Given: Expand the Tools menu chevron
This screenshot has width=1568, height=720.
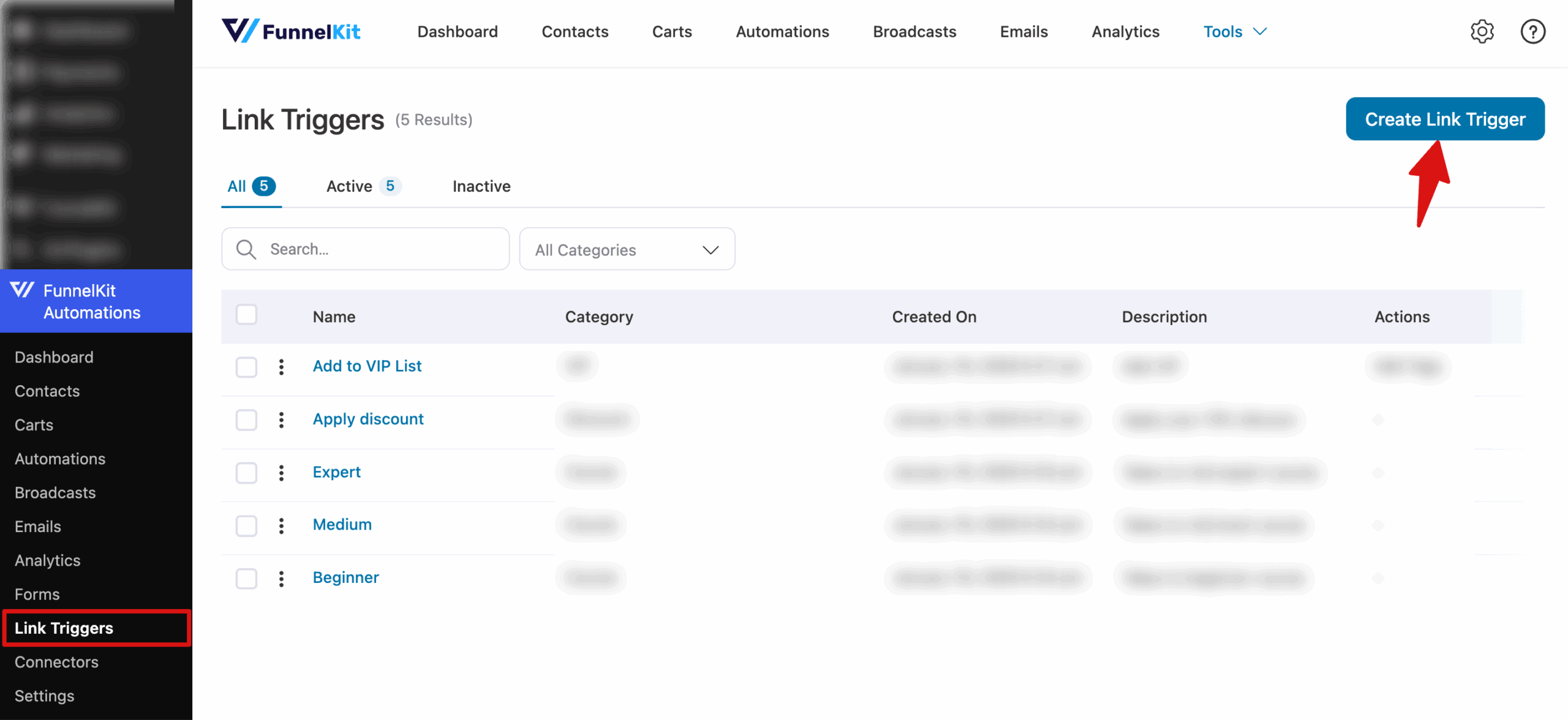Looking at the screenshot, I should point(1260,31).
